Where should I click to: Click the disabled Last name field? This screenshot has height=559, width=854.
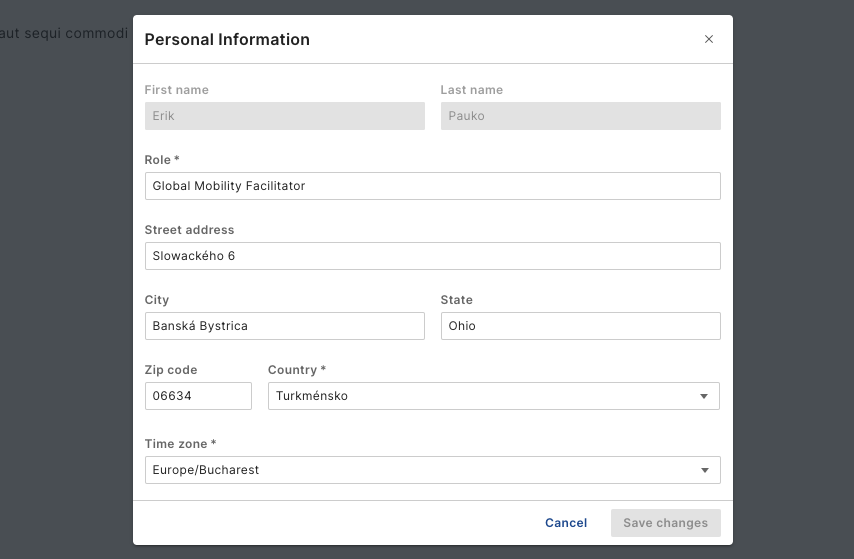point(580,116)
